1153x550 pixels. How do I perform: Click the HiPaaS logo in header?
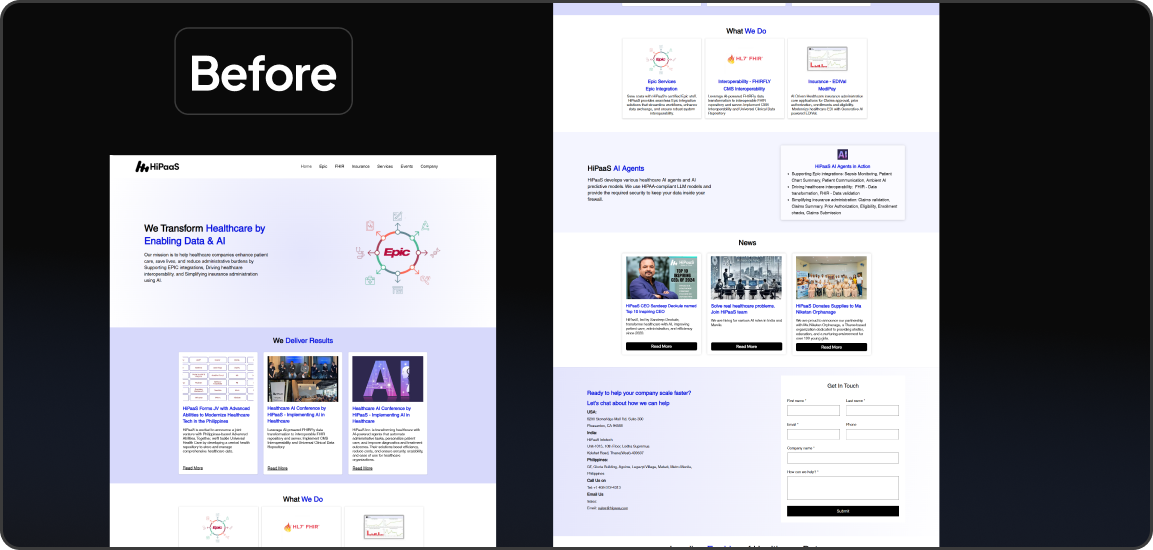tap(157, 167)
